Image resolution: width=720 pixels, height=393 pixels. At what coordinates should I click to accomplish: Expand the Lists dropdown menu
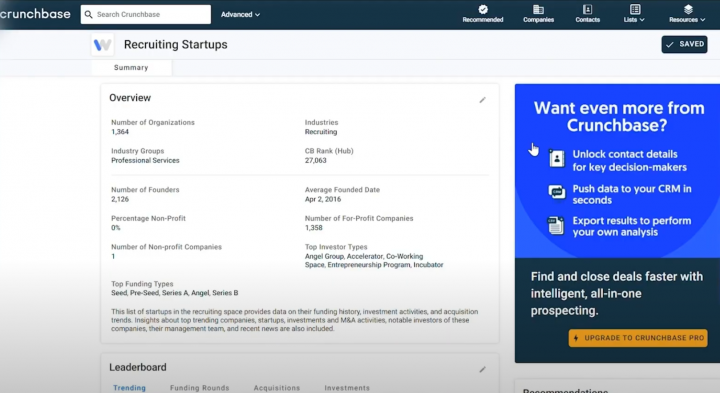click(x=634, y=14)
